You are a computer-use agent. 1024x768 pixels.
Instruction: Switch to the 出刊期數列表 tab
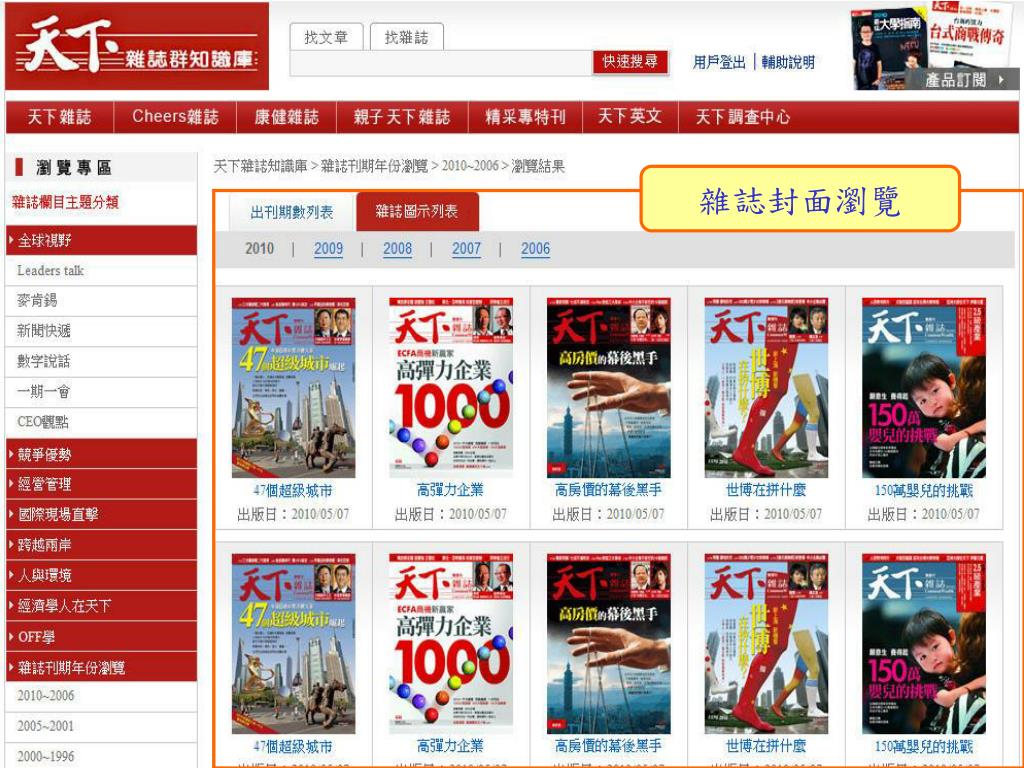point(292,212)
